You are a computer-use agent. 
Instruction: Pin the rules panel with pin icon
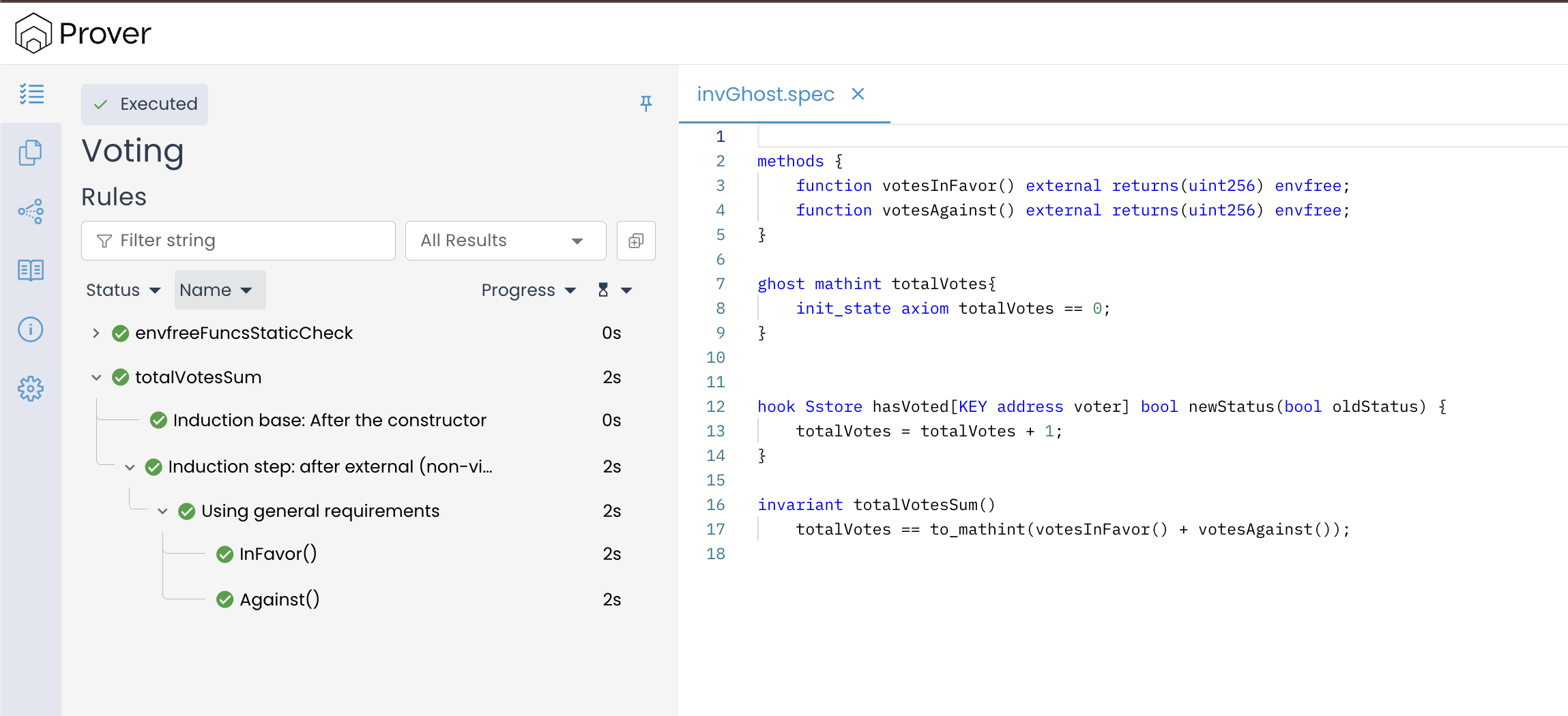point(645,103)
